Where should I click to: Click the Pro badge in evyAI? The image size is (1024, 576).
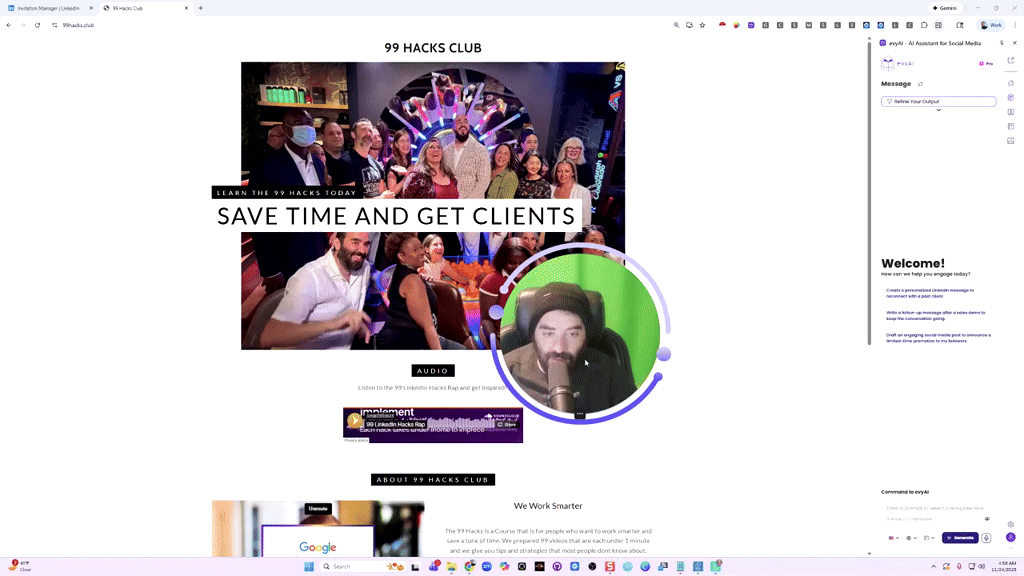click(986, 64)
